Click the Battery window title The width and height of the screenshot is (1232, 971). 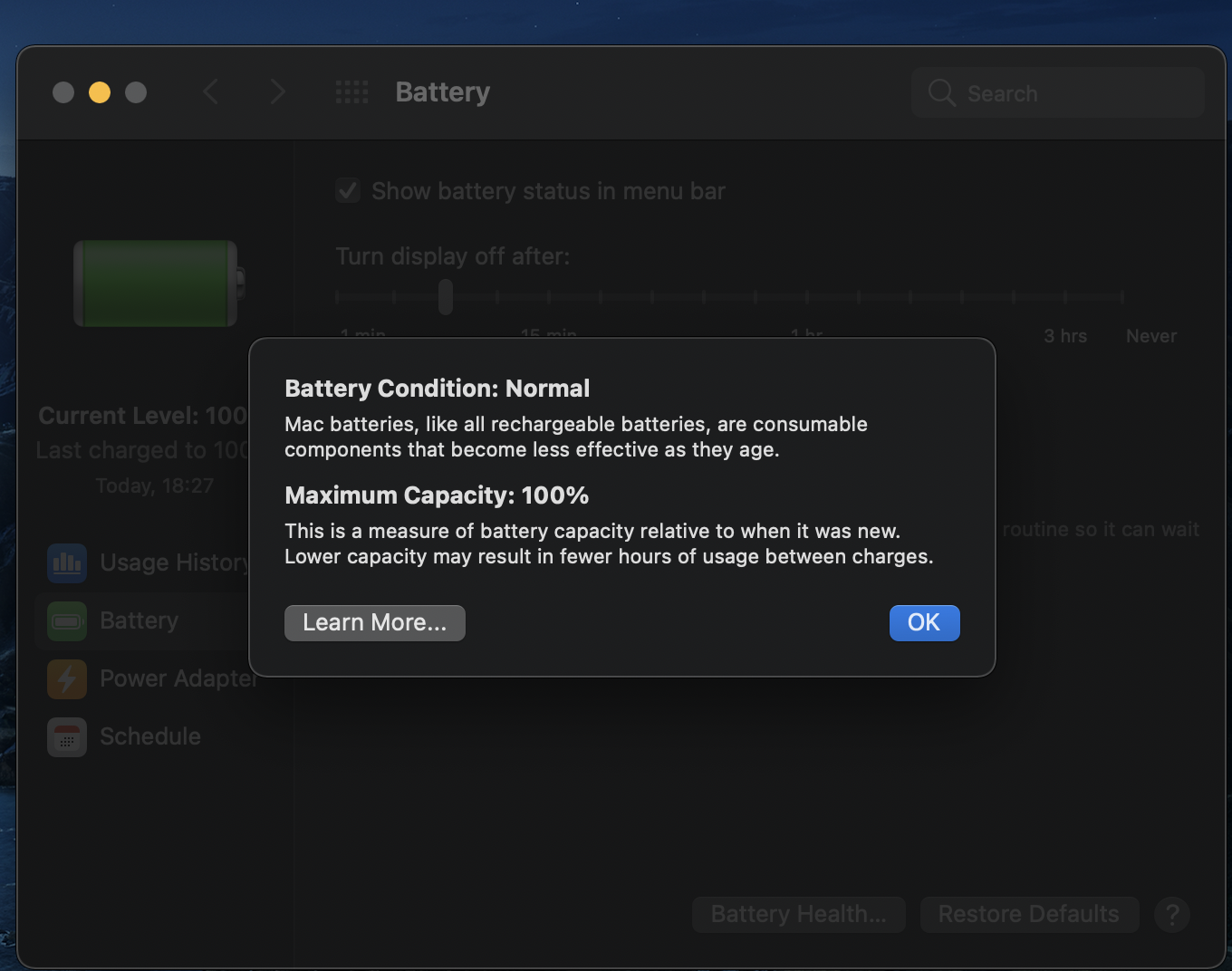coord(443,91)
